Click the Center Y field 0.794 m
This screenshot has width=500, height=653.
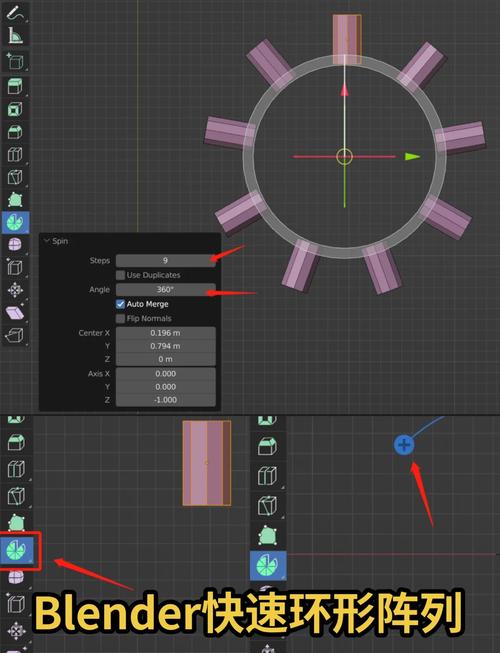[166, 346]
